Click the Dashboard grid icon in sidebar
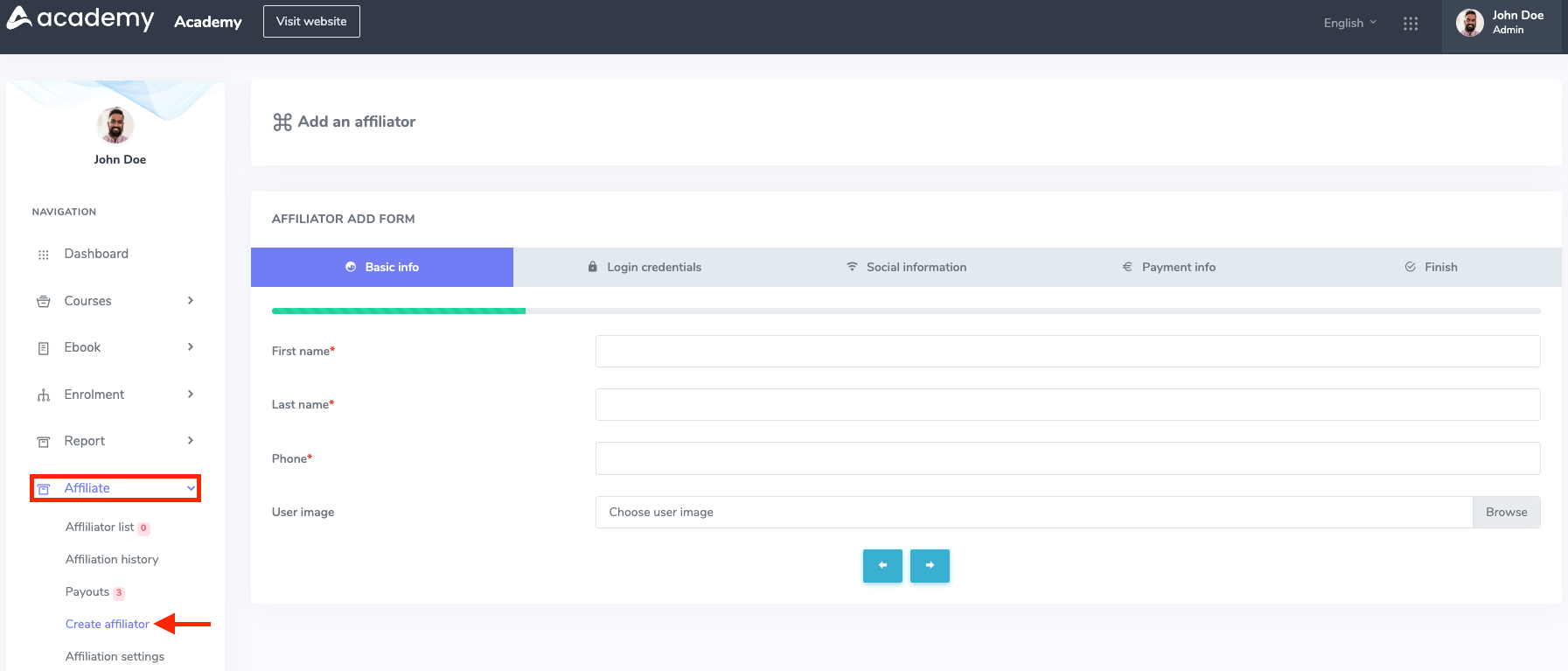This screenshot has width=1568, height=671. [44, 255]
